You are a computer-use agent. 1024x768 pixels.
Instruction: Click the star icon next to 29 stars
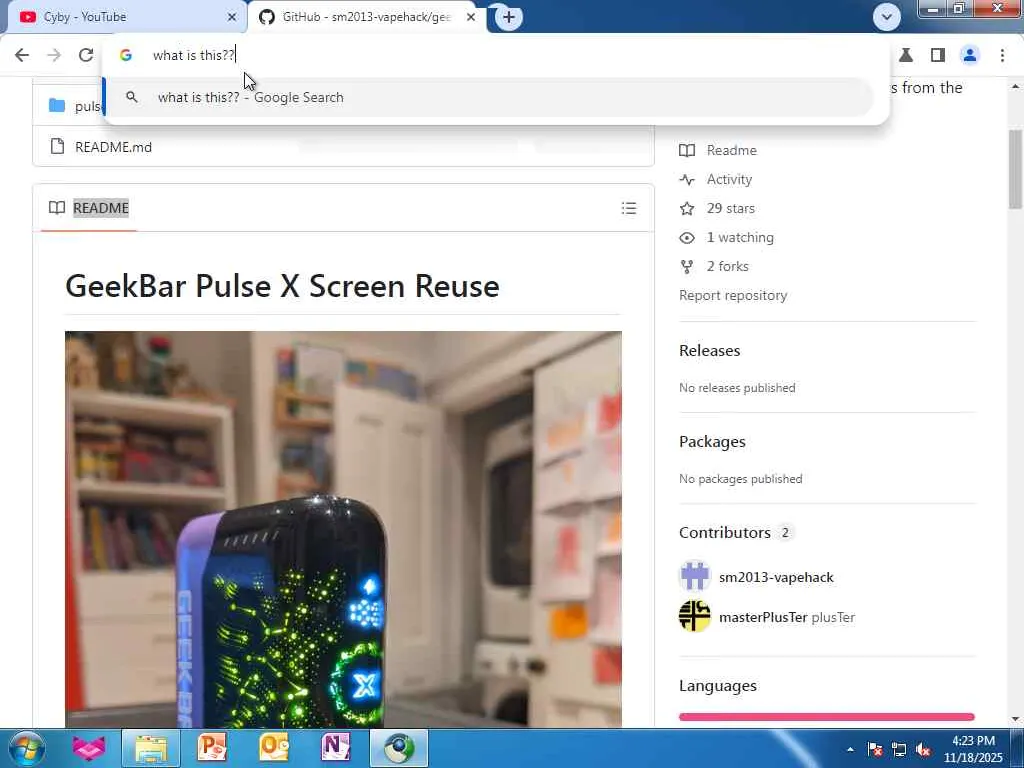tap(687, 208)
